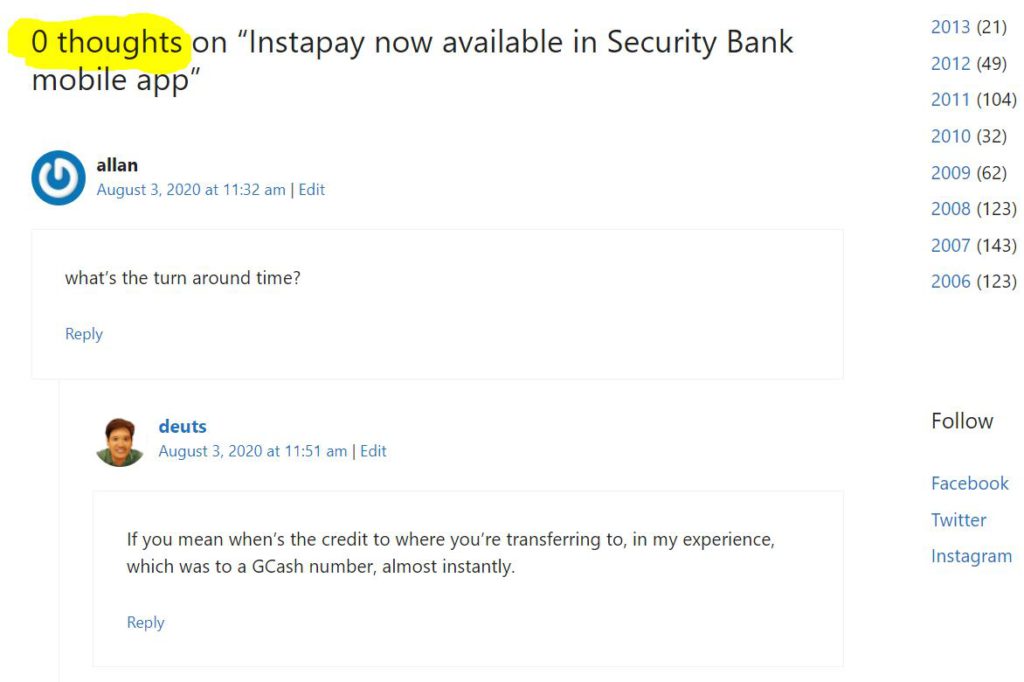
Task: Click deuts' profile photo avatar
Action: point(120,441)
